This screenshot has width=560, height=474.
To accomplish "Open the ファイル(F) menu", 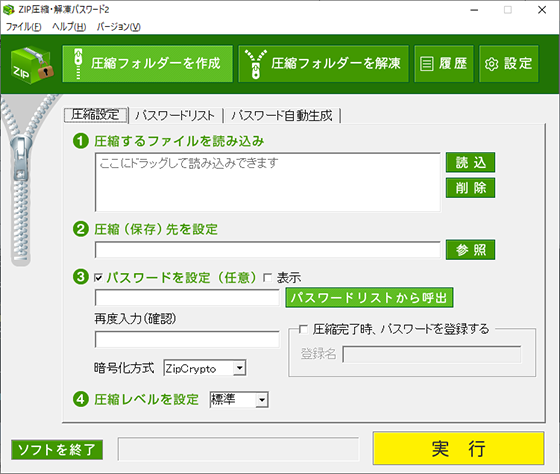I will point(24,27).
